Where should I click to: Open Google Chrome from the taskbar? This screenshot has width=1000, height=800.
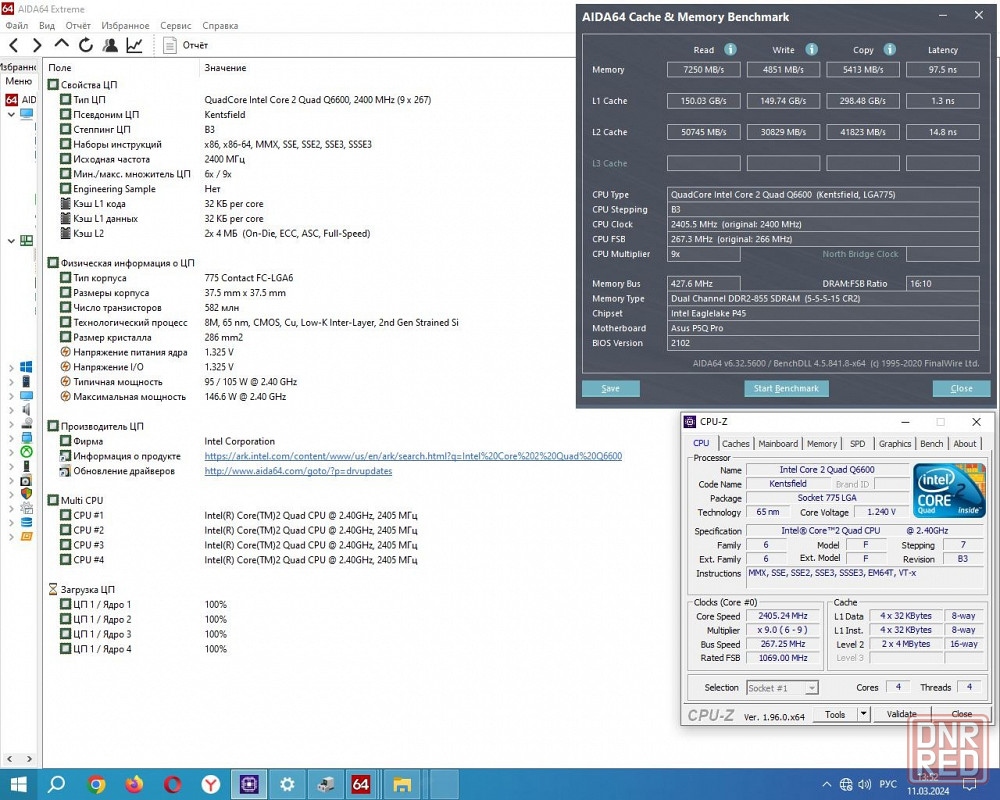(x=96, y=784)
